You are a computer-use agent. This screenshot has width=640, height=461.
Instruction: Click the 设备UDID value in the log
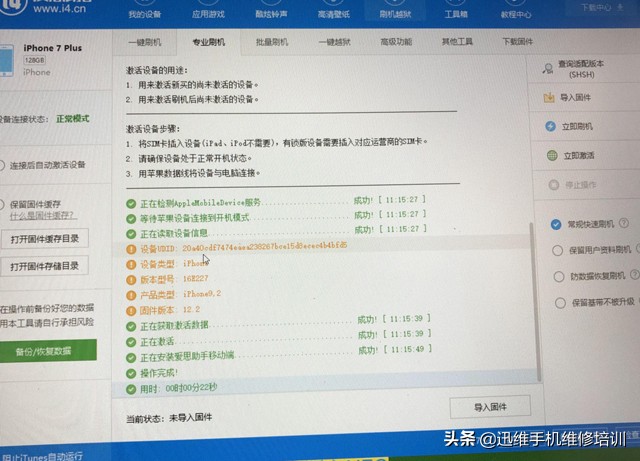pos(264,247)
